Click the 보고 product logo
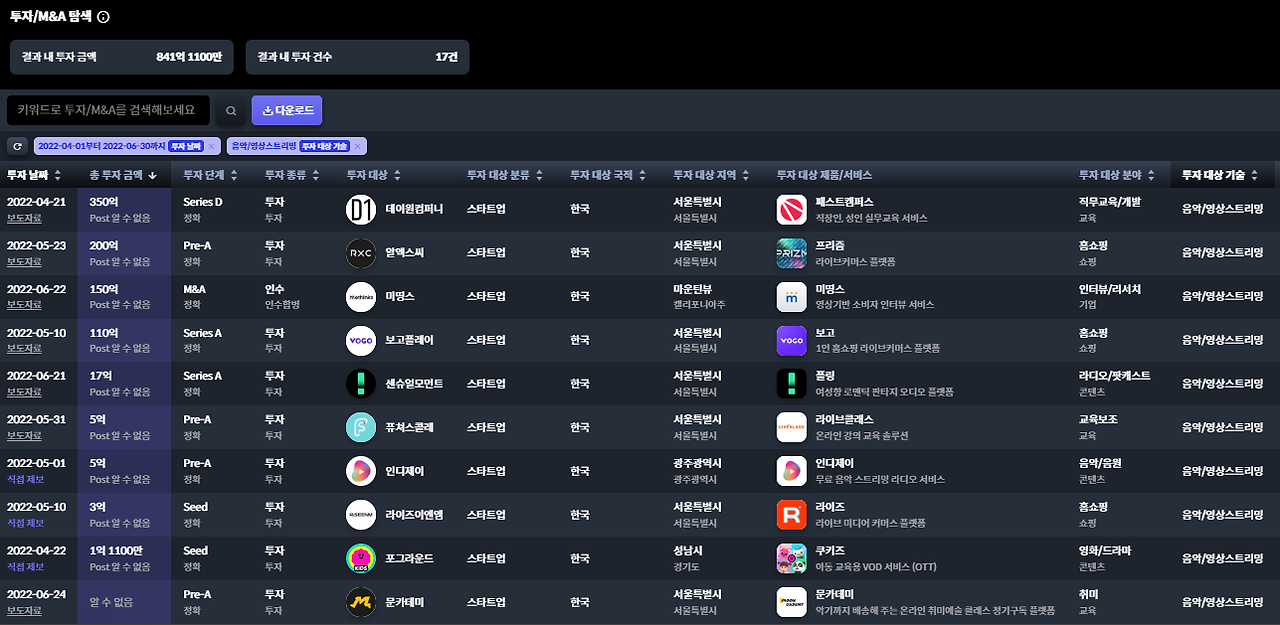1280x625 pixels. point(791,340)
